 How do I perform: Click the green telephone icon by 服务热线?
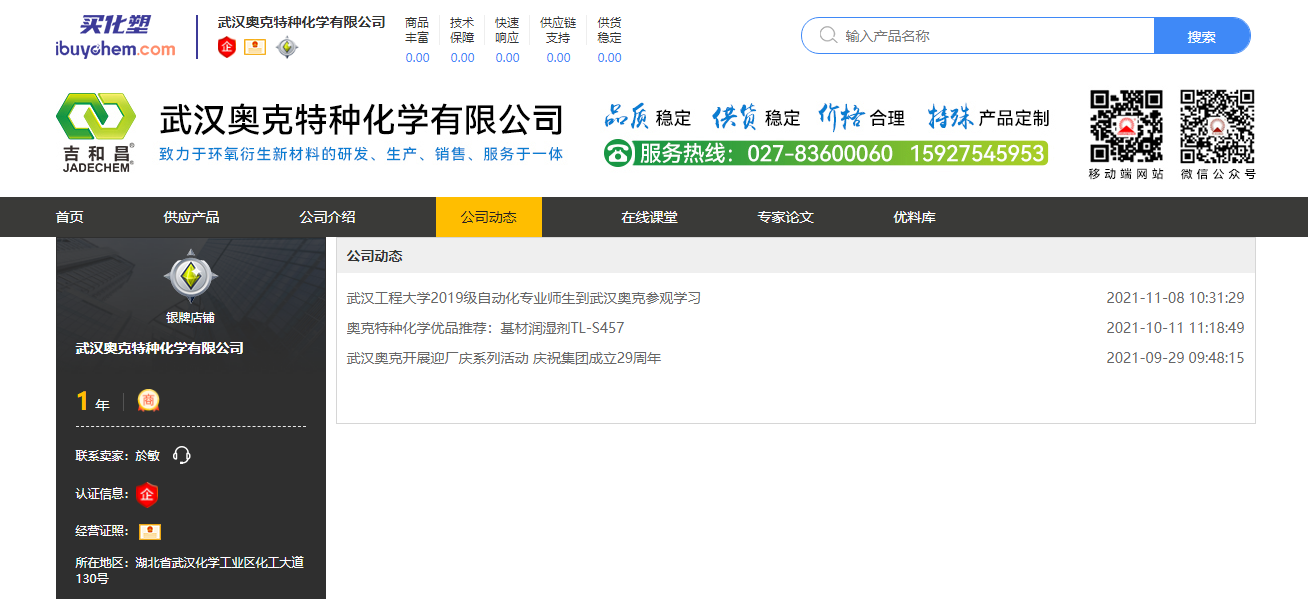click(x=619, y=154)
